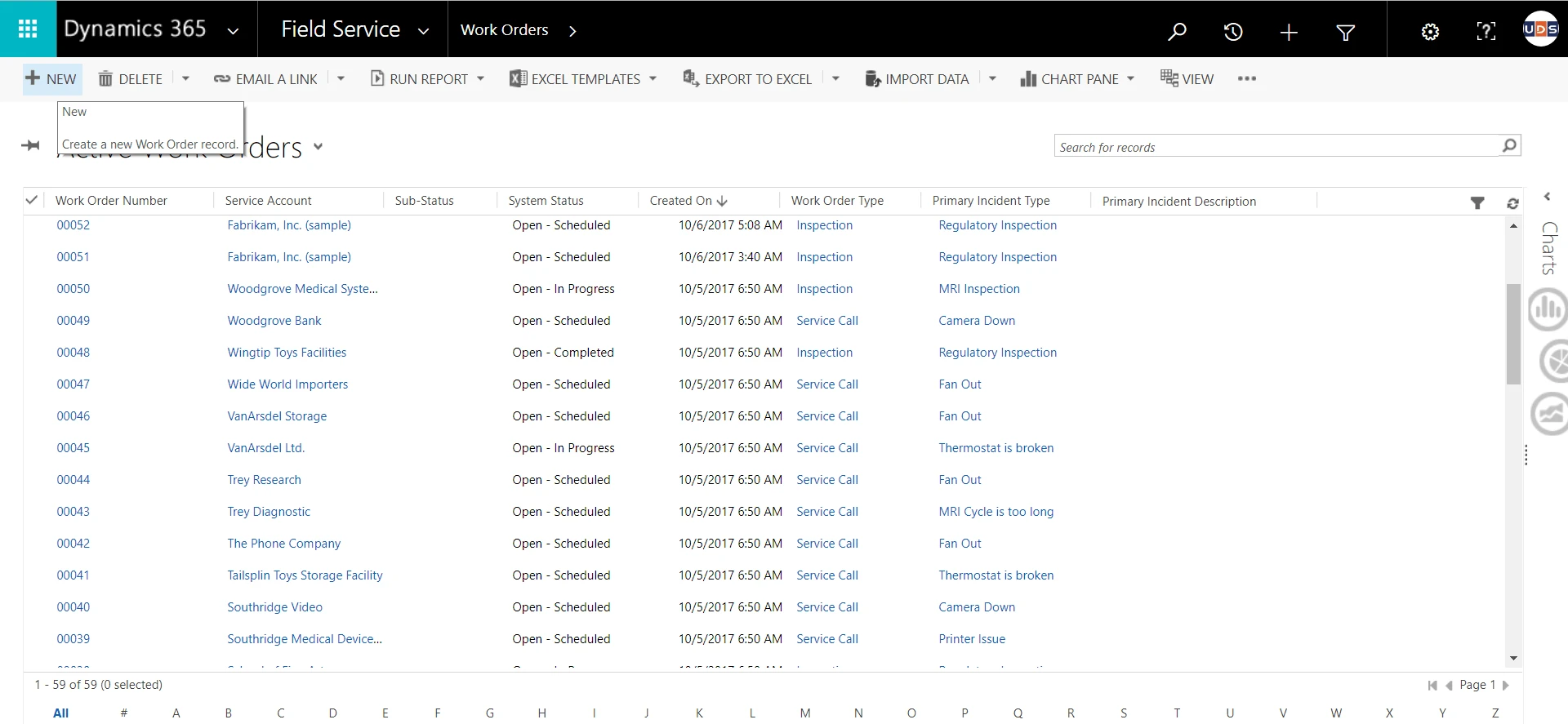Sort by System Status column header
Image resolution: width=1568 pixels, height=724 pixels.
546,201
